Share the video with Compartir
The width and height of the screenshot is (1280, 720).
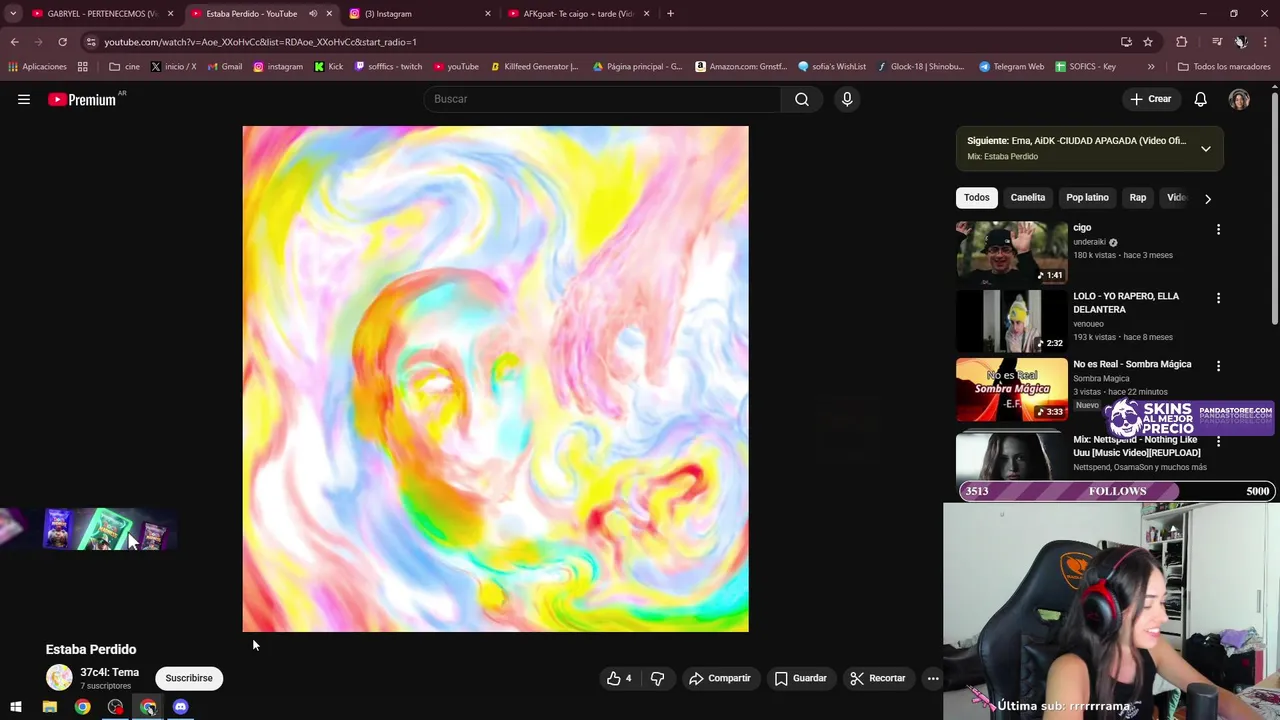[720, 678]
